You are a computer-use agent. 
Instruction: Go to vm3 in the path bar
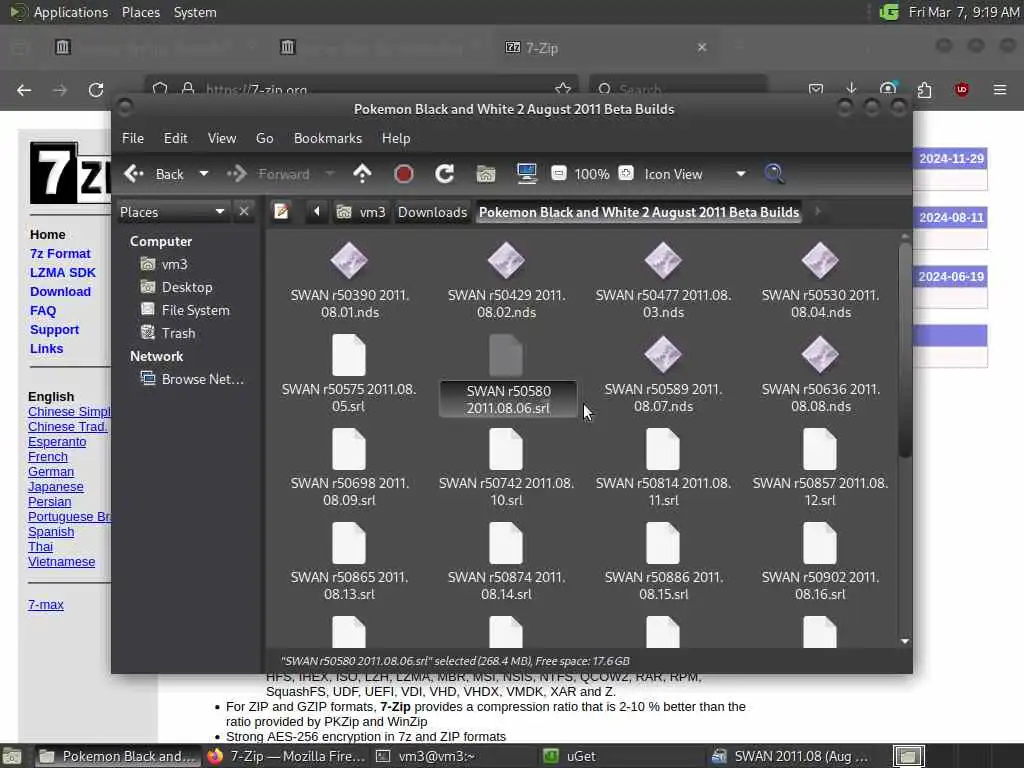[x=361, y=212]
